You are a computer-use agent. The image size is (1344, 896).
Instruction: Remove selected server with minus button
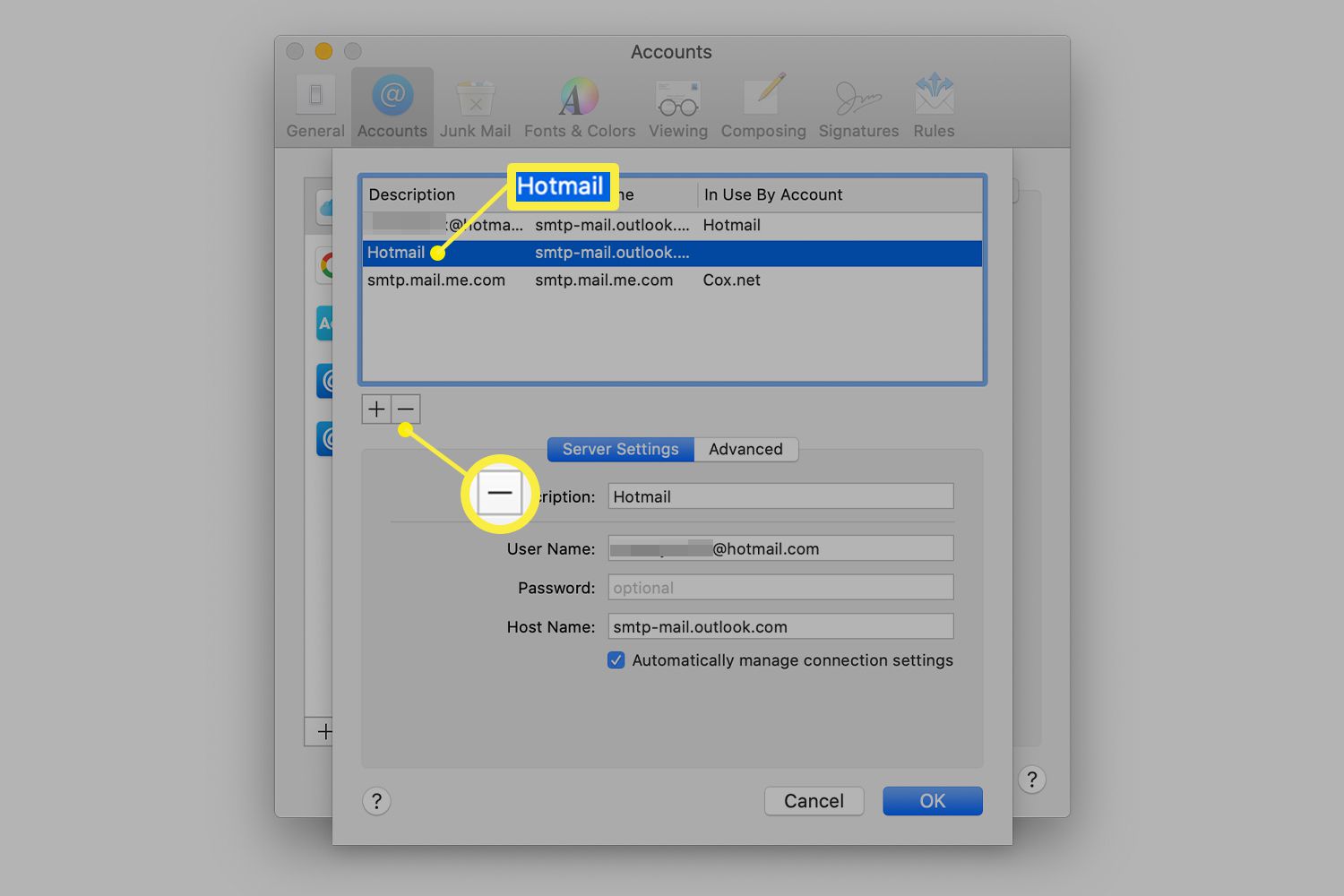click(x=406, y=409)
